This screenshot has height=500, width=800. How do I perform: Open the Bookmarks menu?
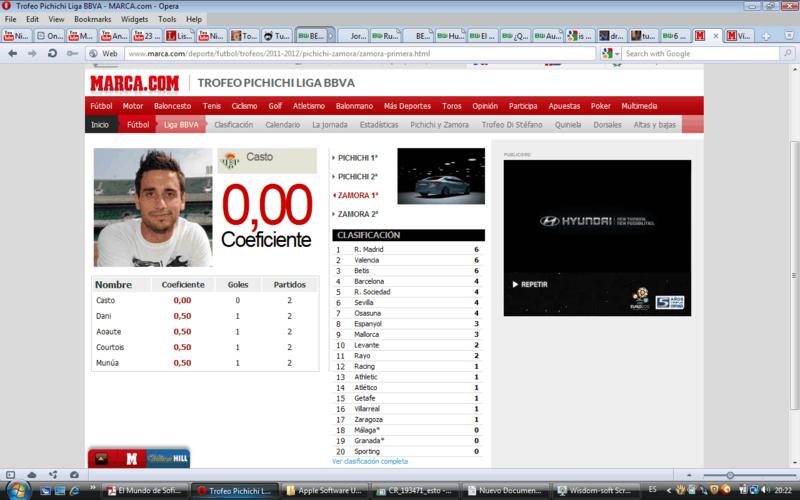coord(92,19)
